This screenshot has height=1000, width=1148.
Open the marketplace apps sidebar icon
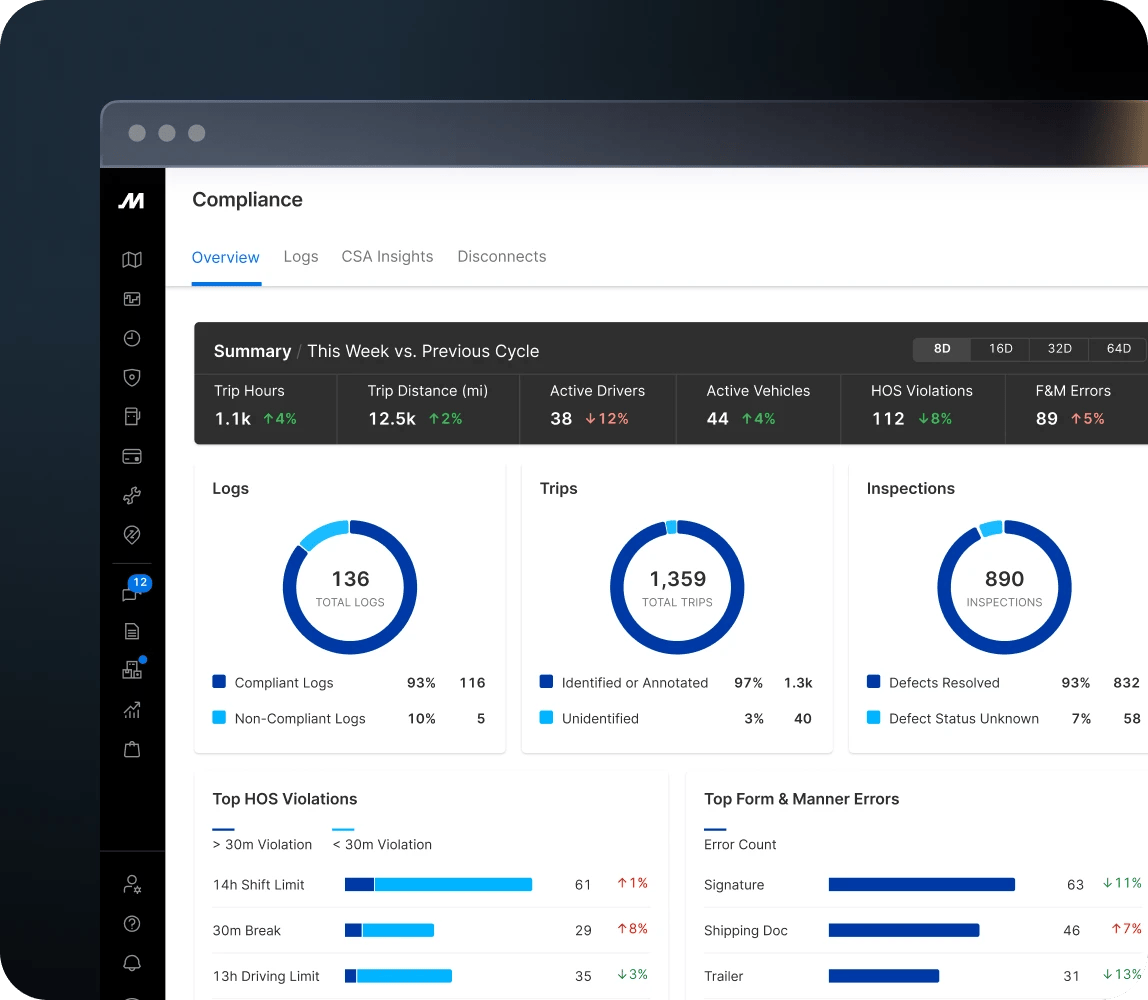[133, 669]
